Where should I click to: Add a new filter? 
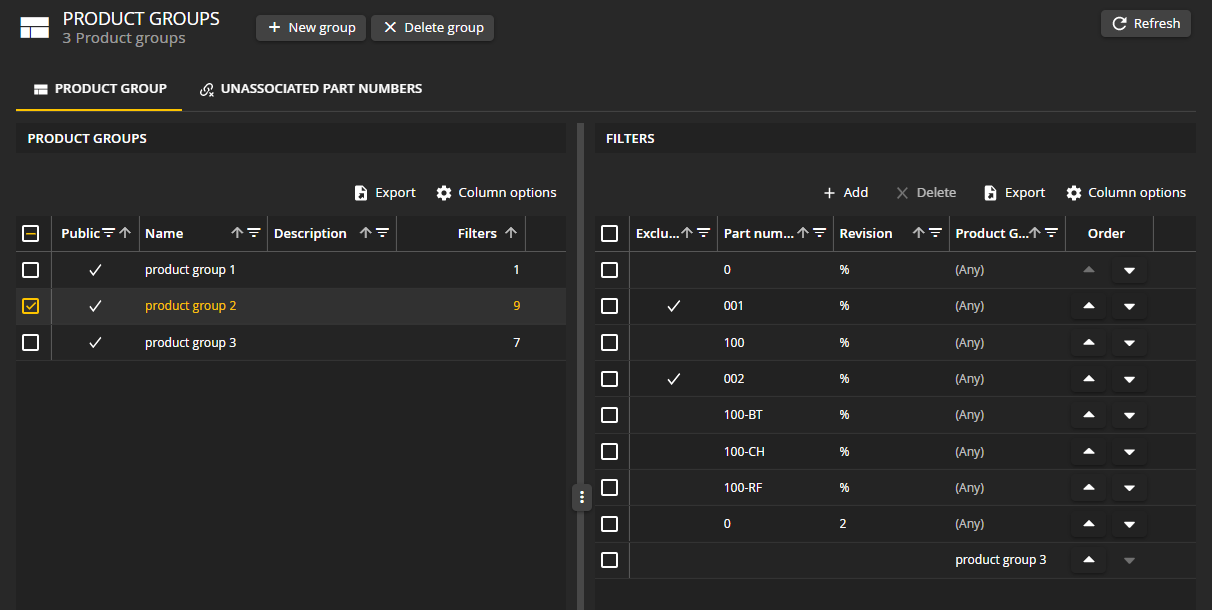click(x=845, y=192)
